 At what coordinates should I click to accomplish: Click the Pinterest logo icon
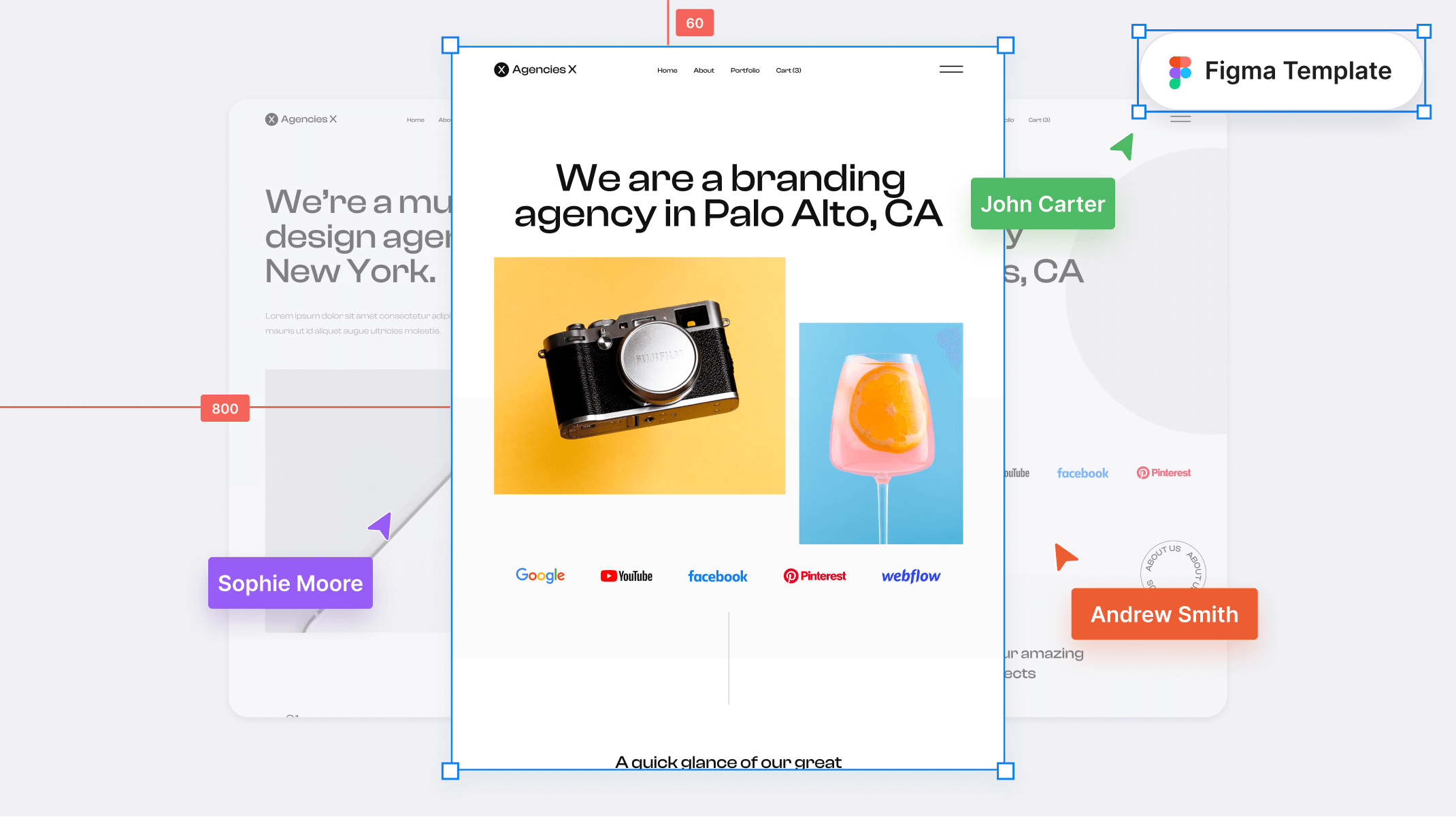click(791, 575)
